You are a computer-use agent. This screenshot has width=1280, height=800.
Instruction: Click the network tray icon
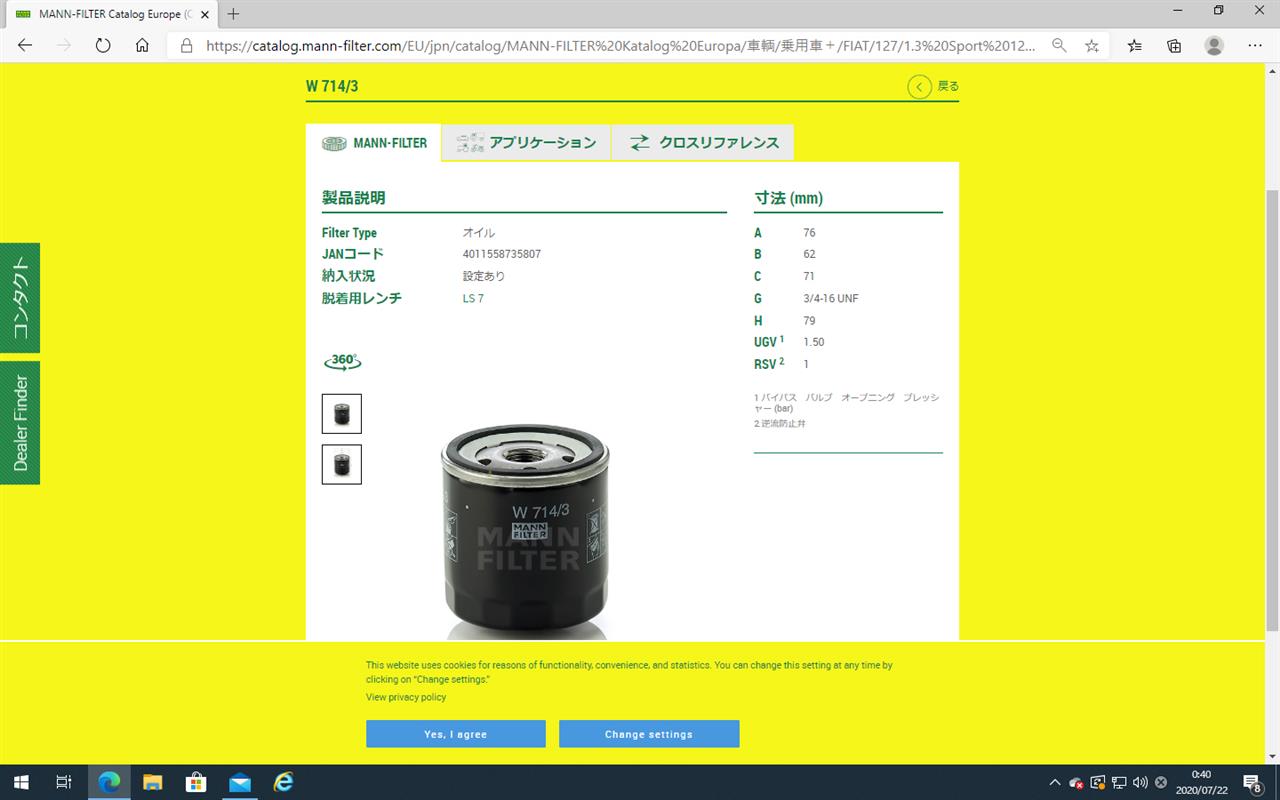1118,782
